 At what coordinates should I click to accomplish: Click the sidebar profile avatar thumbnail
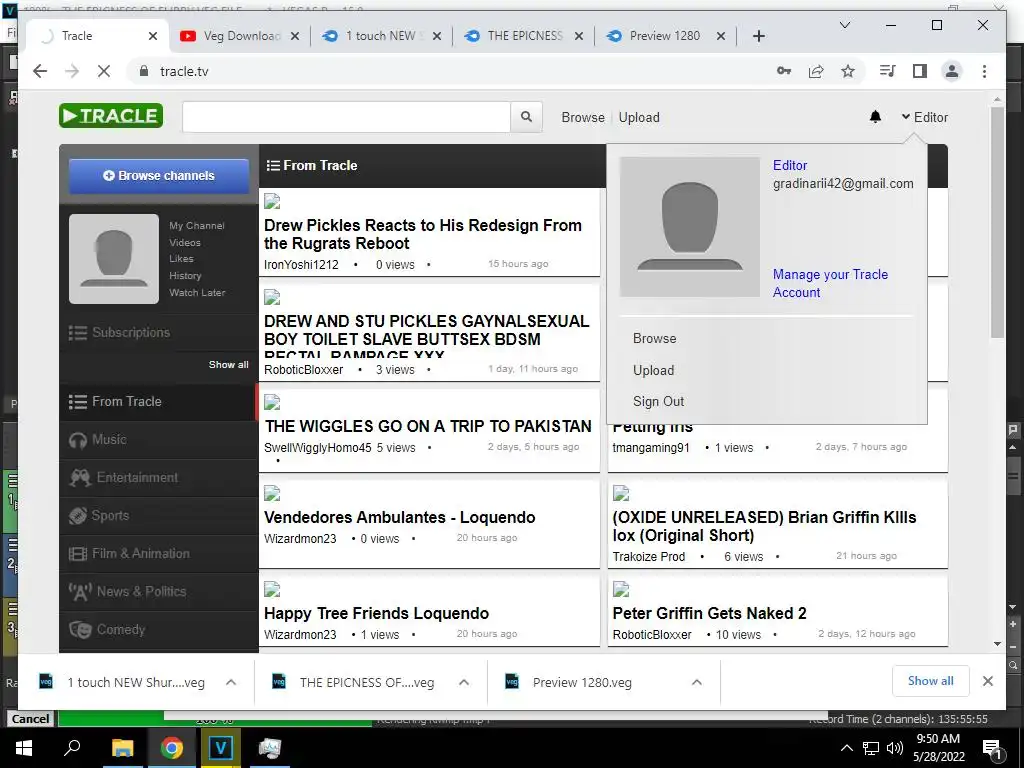point(114,259)
